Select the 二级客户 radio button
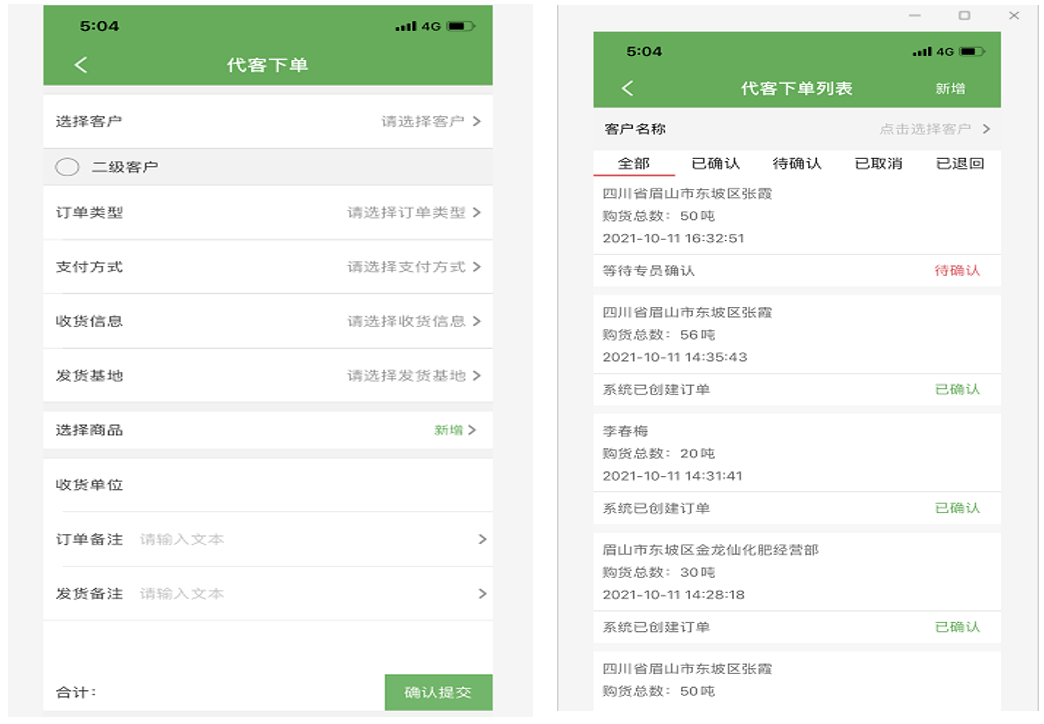The image size is (1044, 724). 67,167
